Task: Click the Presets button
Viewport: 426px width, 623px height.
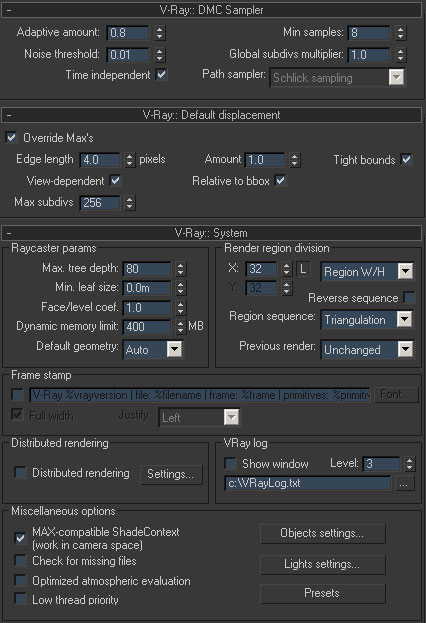Action: point(323,594)
